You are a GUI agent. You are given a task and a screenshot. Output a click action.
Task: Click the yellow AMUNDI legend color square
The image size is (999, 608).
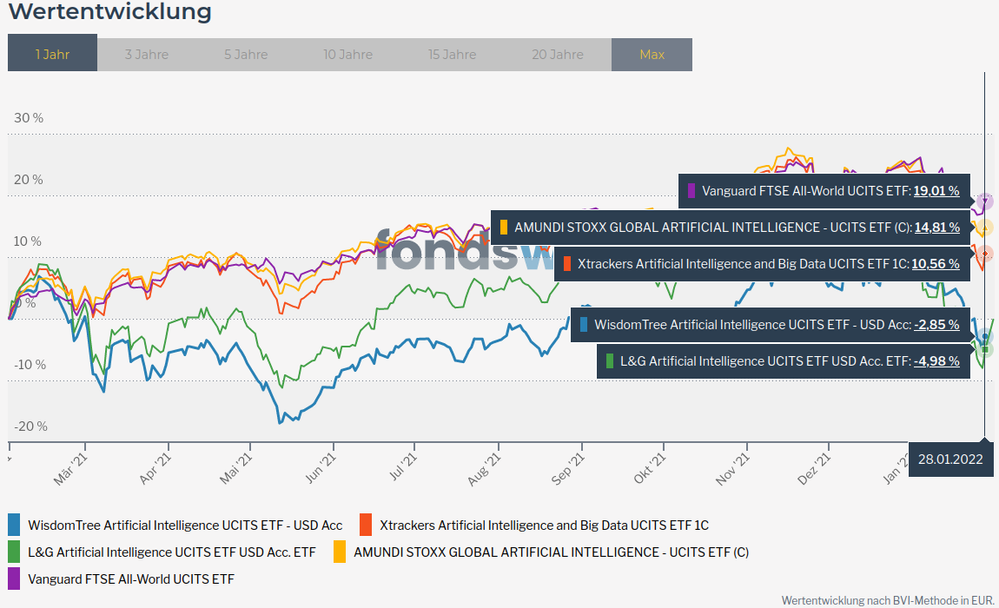click(x=339, y=551)
